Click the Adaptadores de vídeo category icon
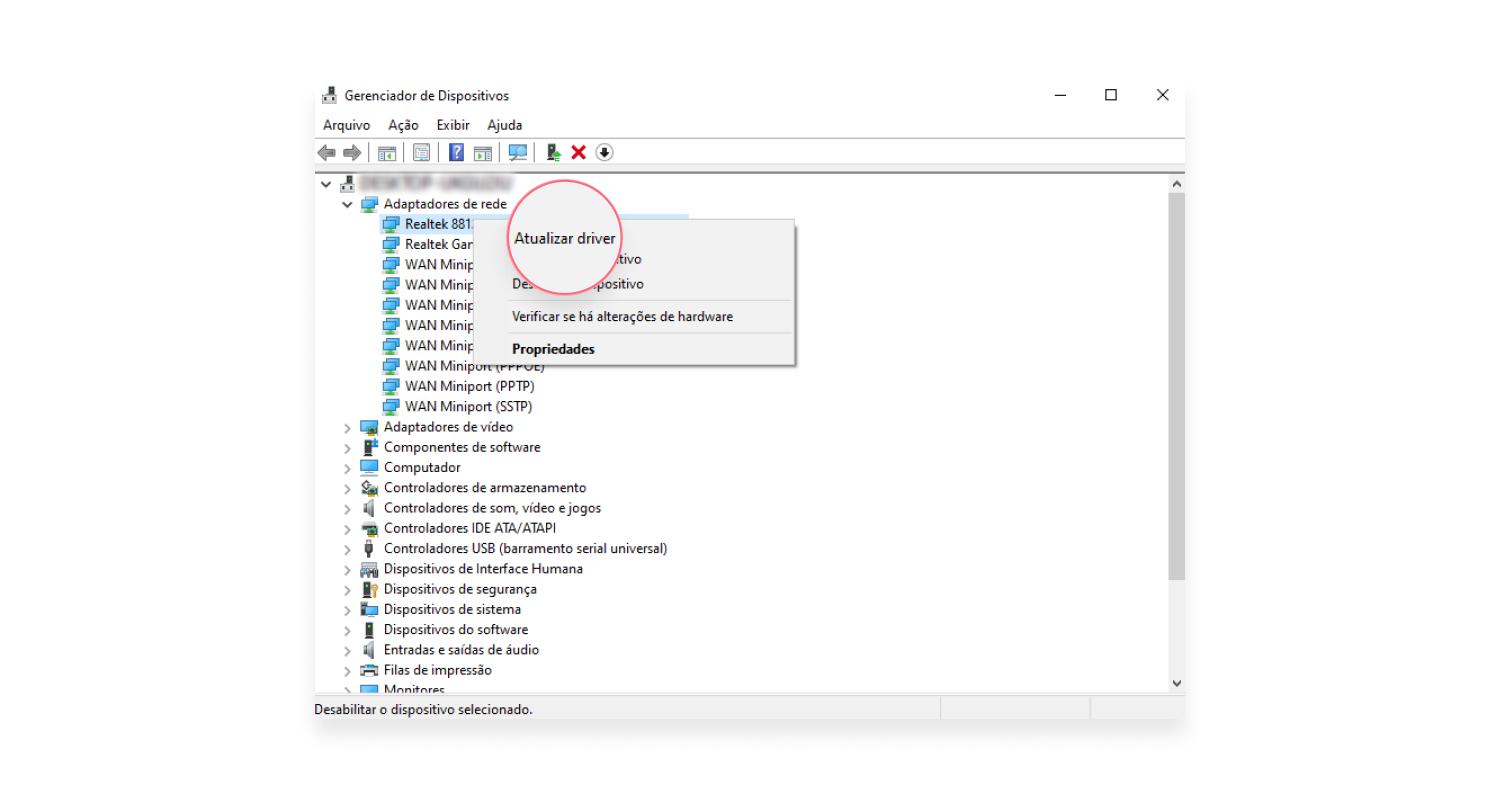 370,427
